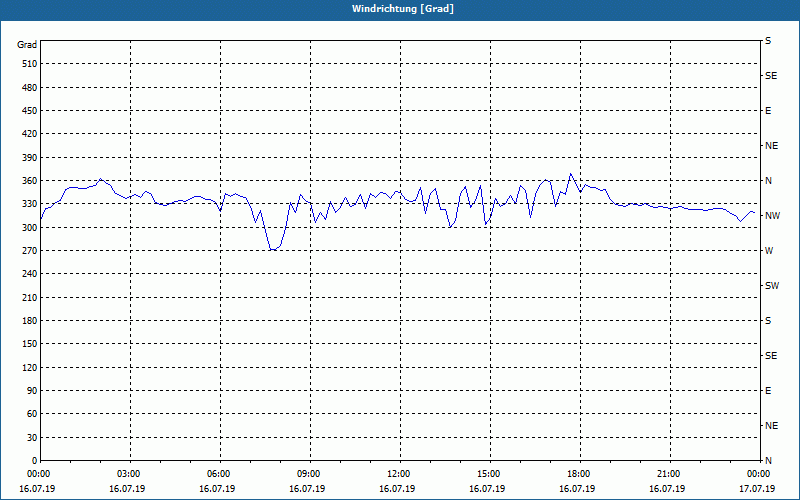Select the 16.07.19 date under 06:00

tap(217, 489)
